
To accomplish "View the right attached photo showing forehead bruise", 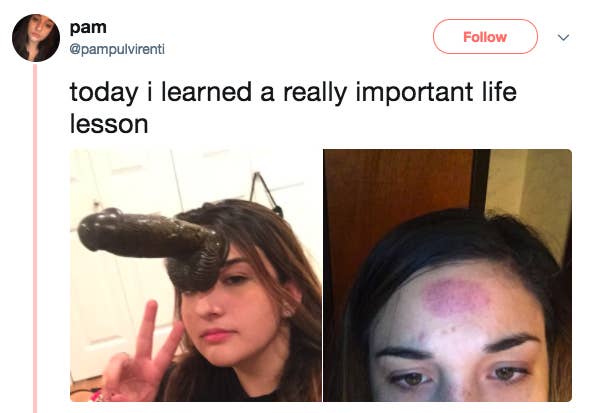I will 447,275.
